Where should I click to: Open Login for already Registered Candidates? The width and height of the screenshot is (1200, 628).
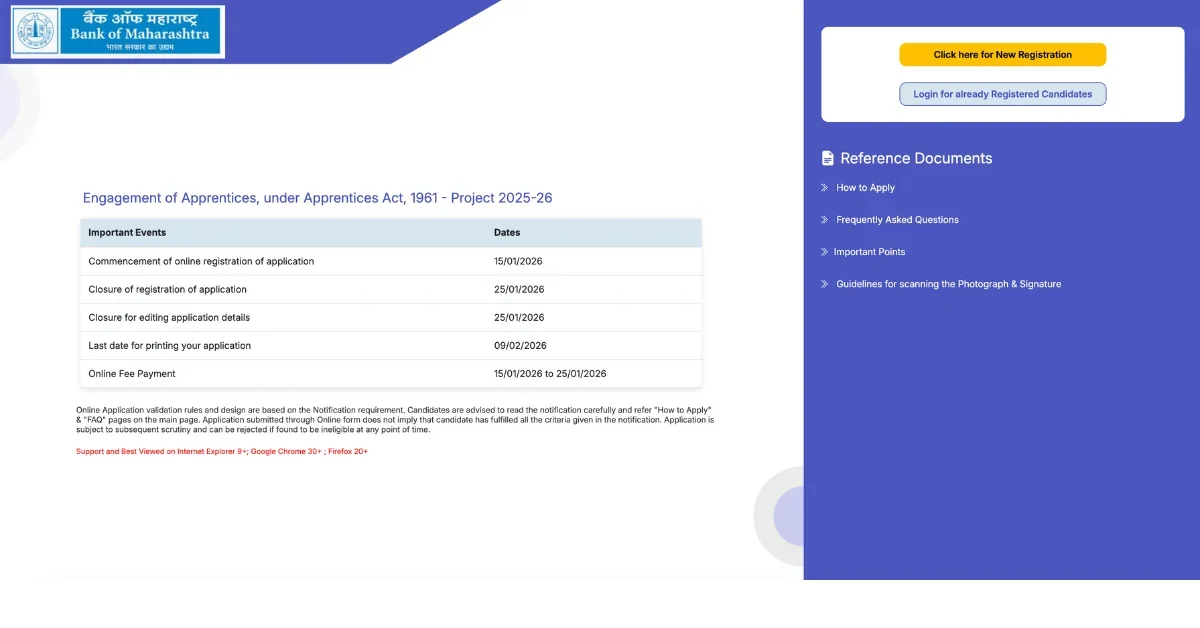[1002, 94]
